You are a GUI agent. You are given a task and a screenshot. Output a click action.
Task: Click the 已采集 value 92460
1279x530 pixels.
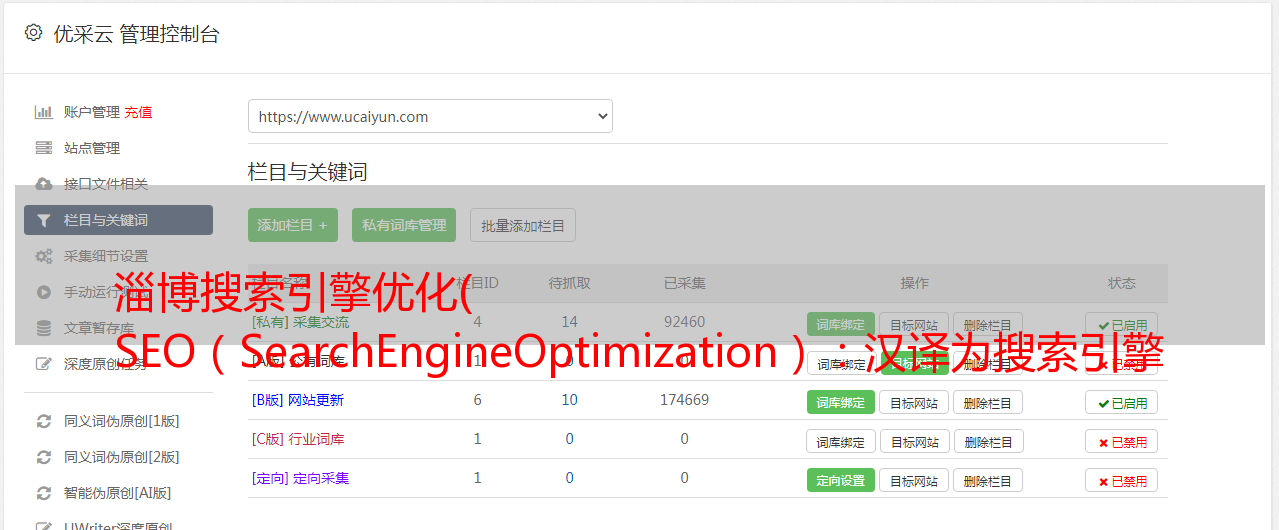(x=684, y=322)
